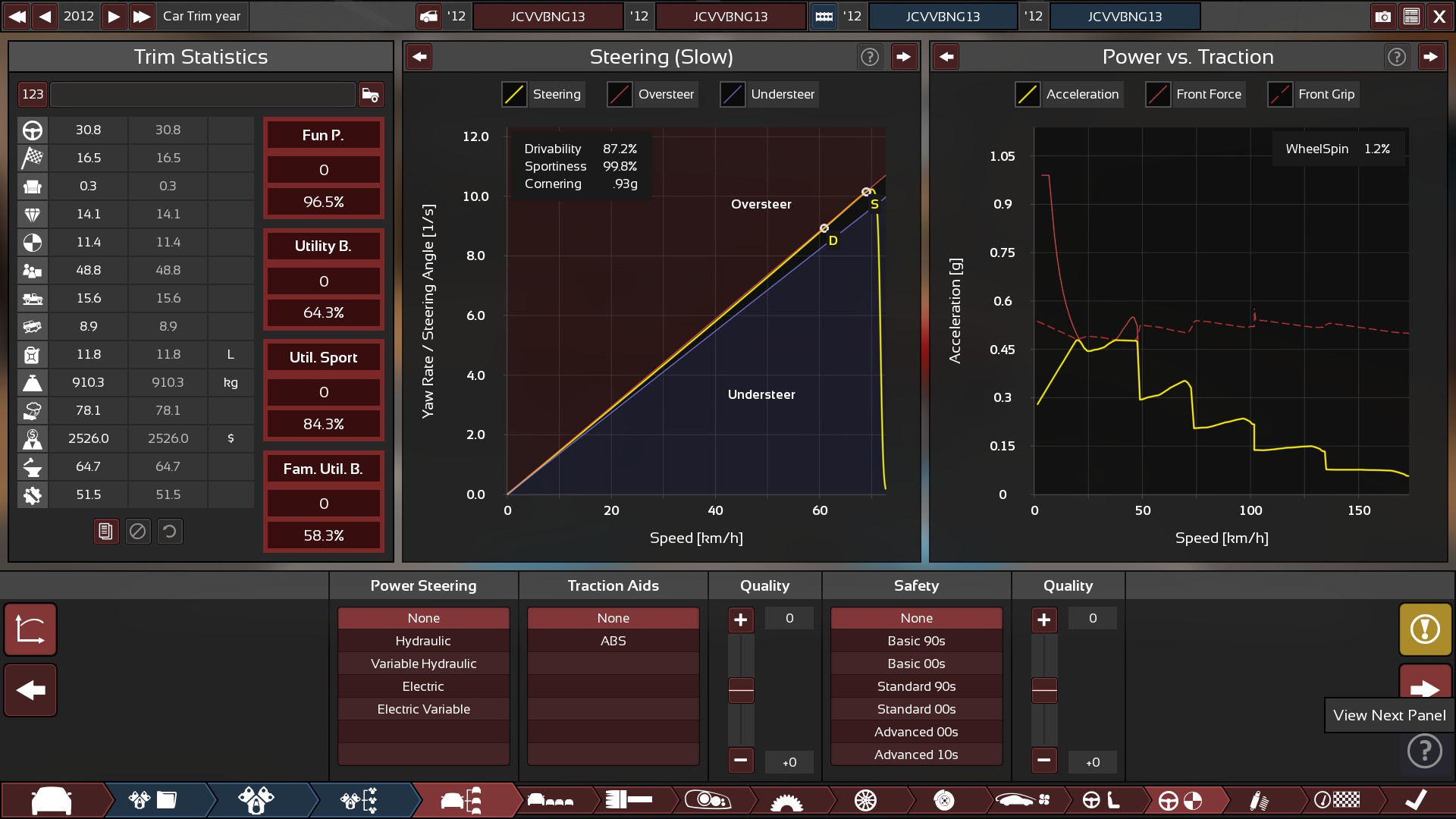Open first blue '12 JCVVBNG13 engine selector

click(x=943, y=16)
